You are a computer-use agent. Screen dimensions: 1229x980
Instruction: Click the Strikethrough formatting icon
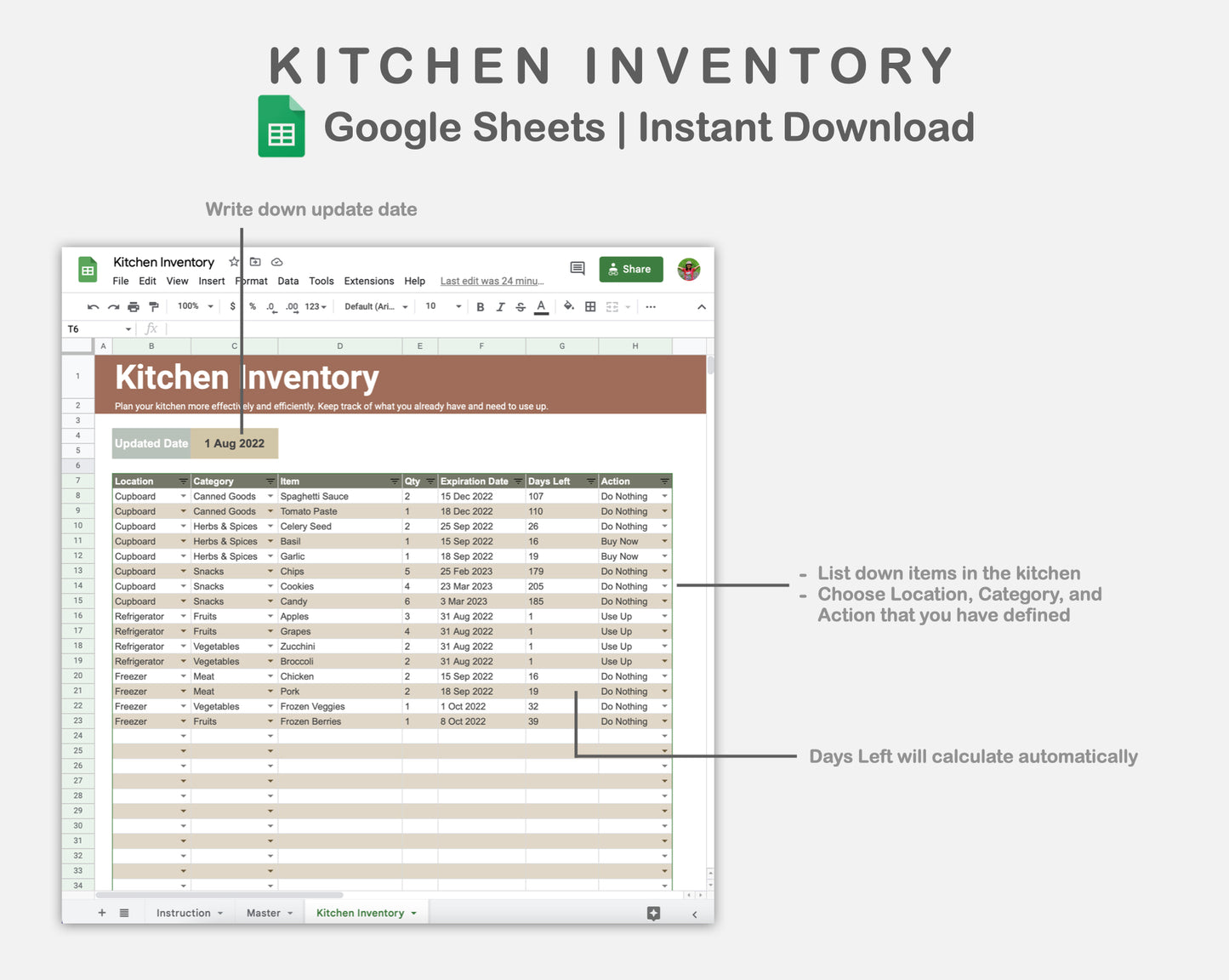521,306
